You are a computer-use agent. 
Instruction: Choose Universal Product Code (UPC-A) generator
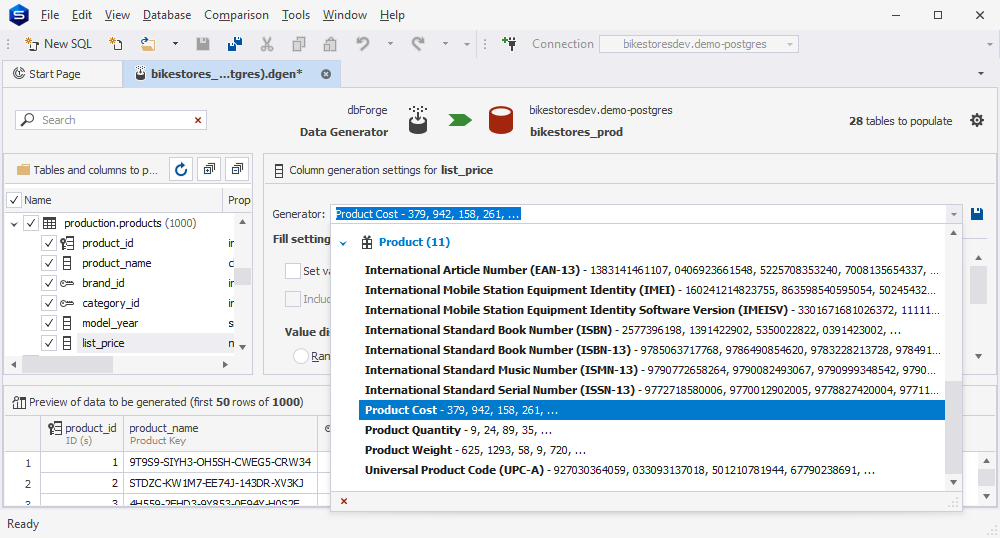pos(651,470)
